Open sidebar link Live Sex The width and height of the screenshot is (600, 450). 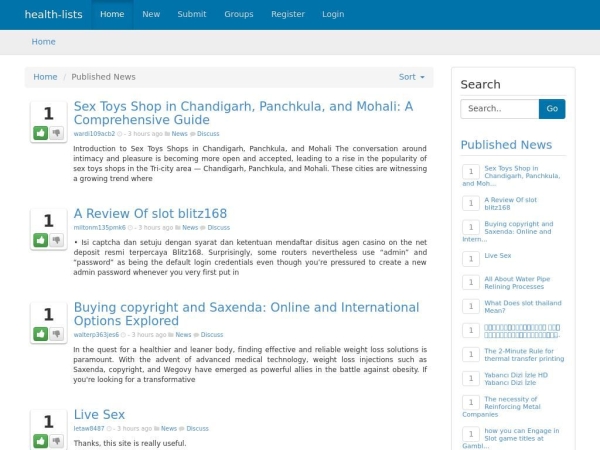pos(497,255)
